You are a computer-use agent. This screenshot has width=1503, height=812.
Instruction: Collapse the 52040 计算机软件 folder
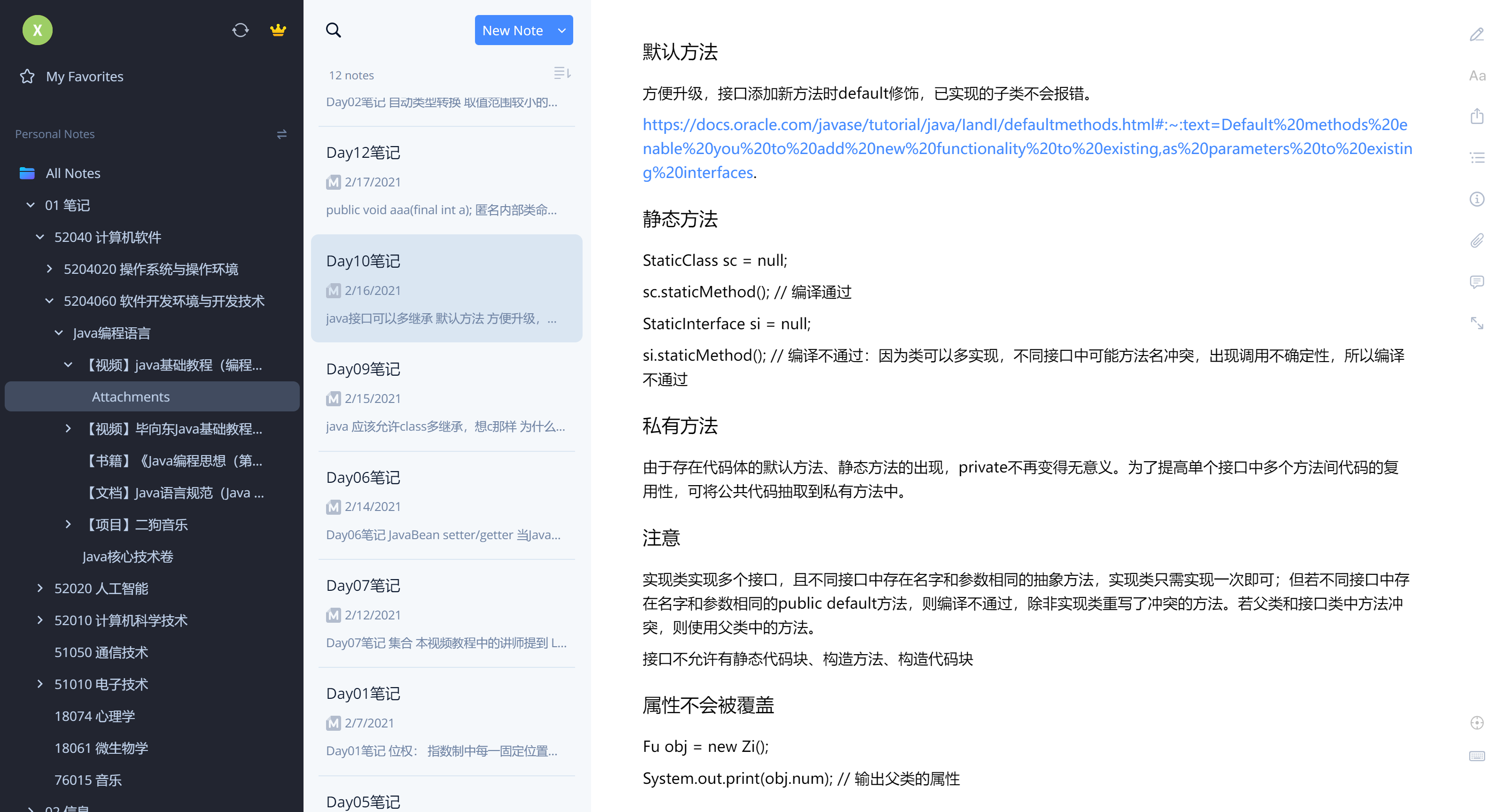(40, 237)
